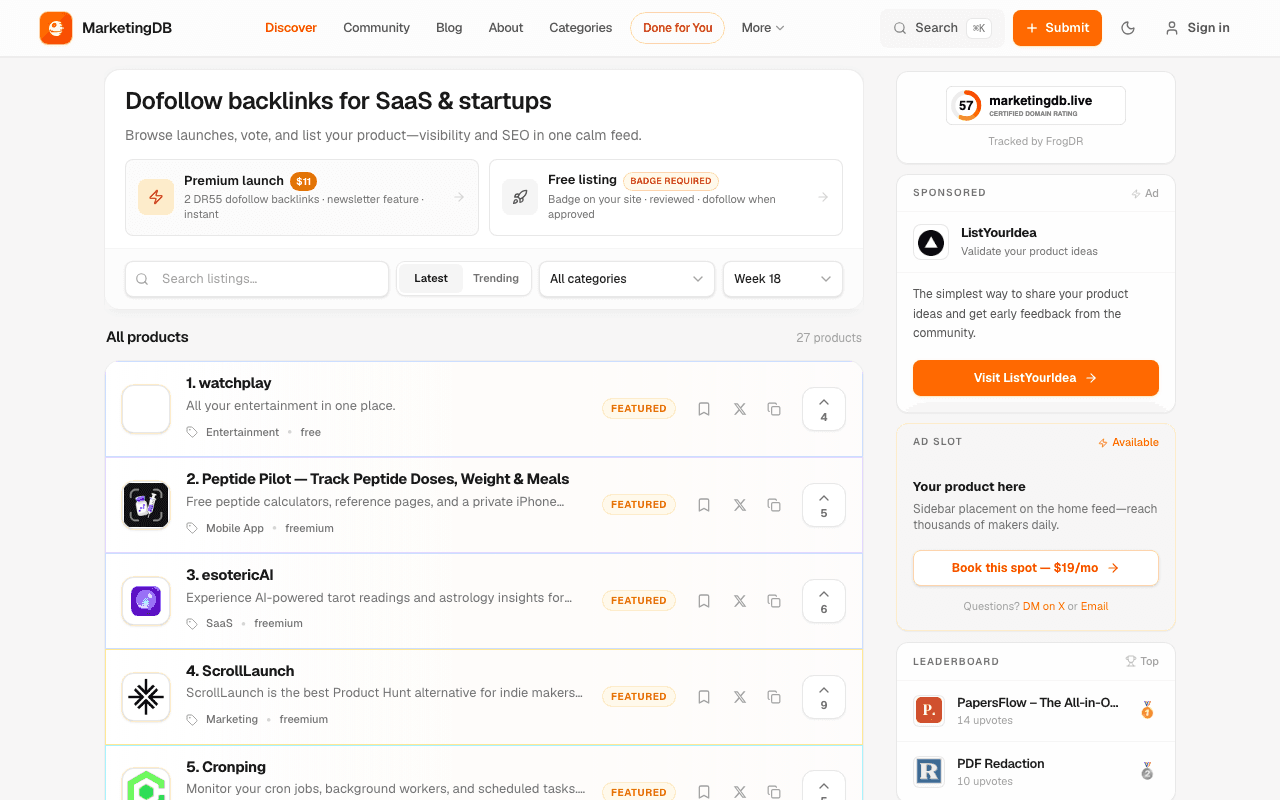
Task: Click the Tracked by FrogDR text
Action: pyautogui.click(x=1036, y=141)
